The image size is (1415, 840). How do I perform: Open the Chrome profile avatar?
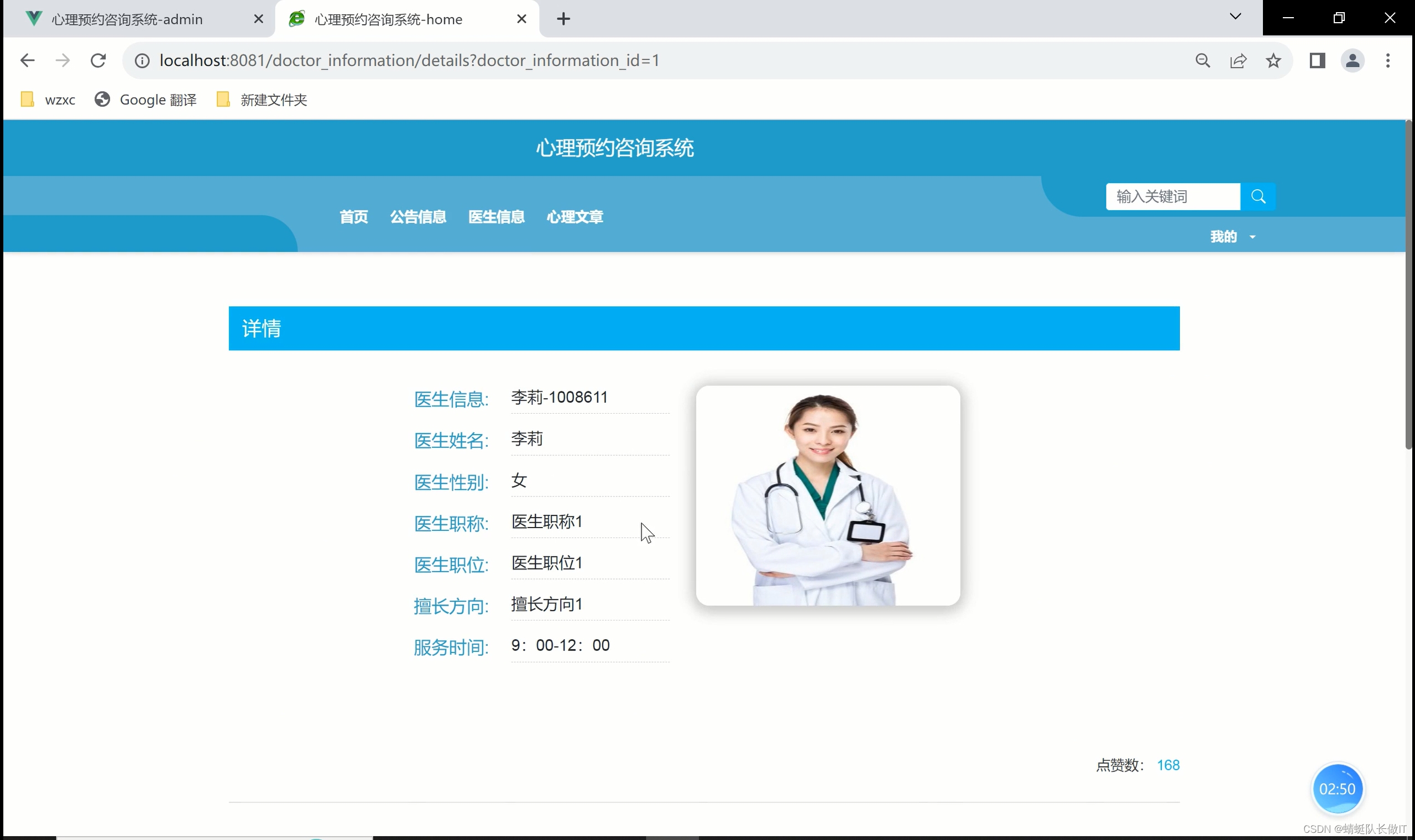1352,61
